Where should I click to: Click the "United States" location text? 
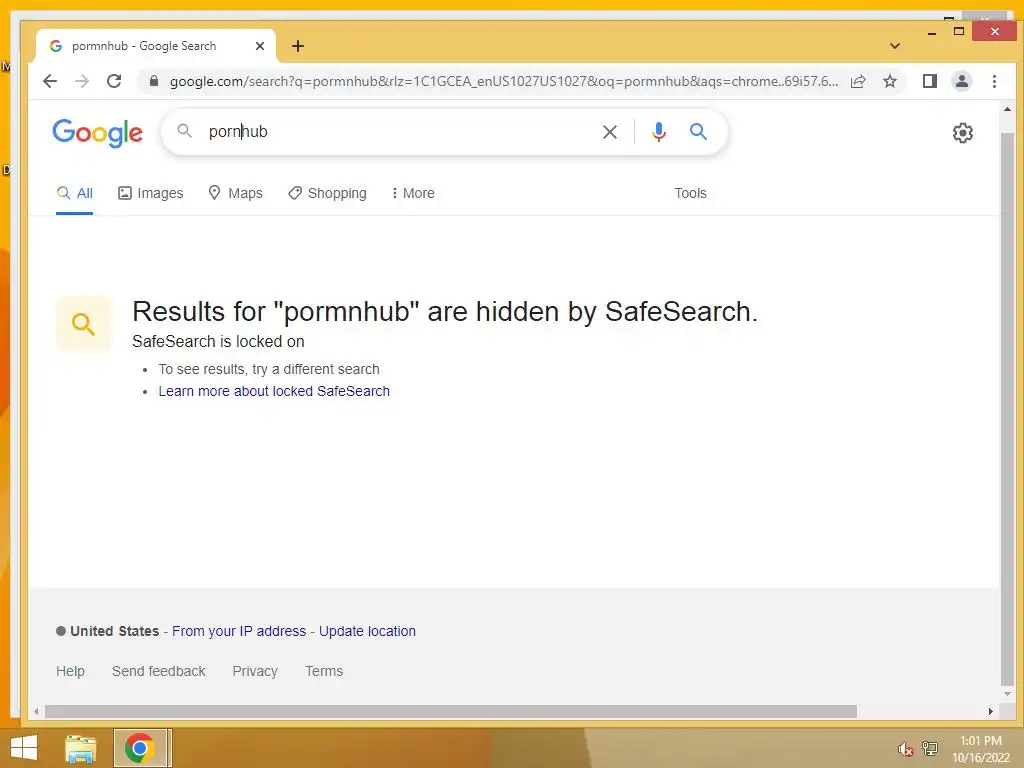[115, 632]
